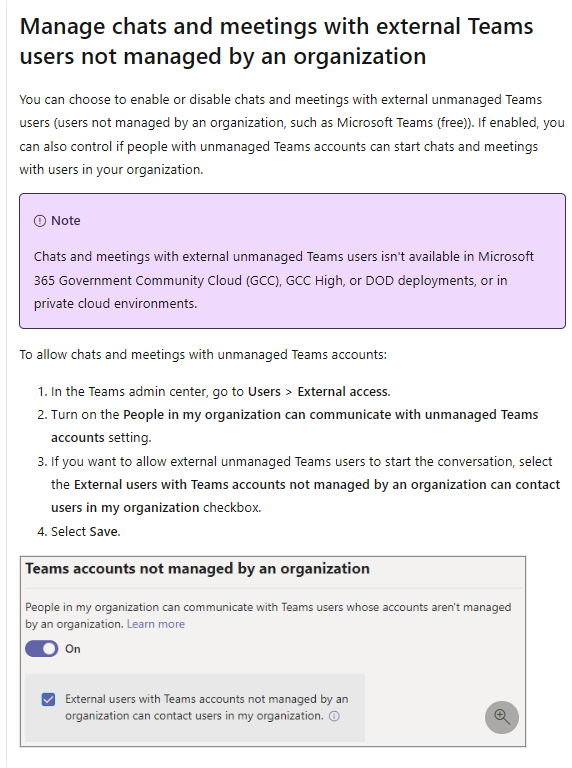Screen dimensions: 572x768
Task: Toggle off the unmanaged Teams accounts switch
Action: [42, 648]
